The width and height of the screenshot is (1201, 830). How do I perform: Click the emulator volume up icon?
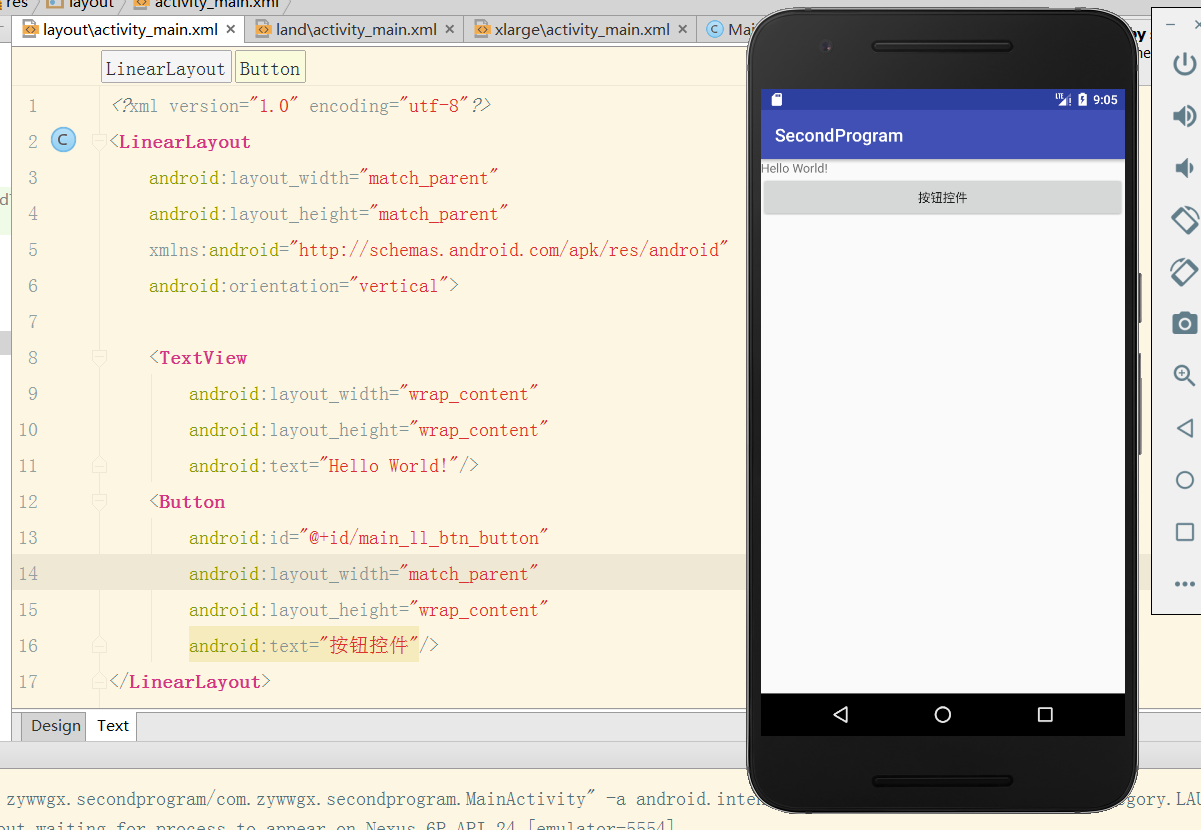pyautogui.click(x=1185, y=116)
